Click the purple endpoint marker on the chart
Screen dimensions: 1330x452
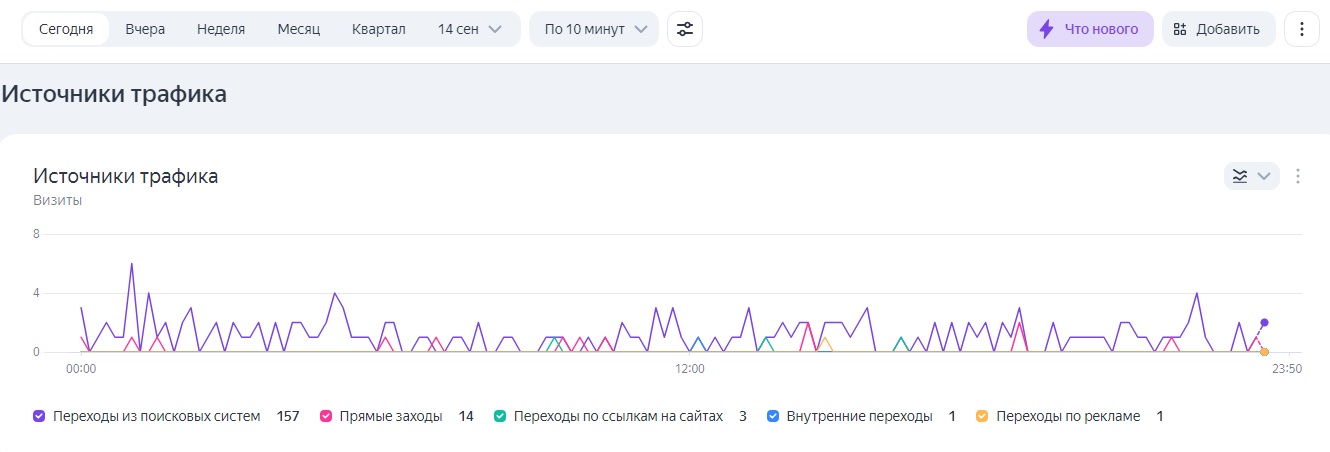[x=1264, y=322]
